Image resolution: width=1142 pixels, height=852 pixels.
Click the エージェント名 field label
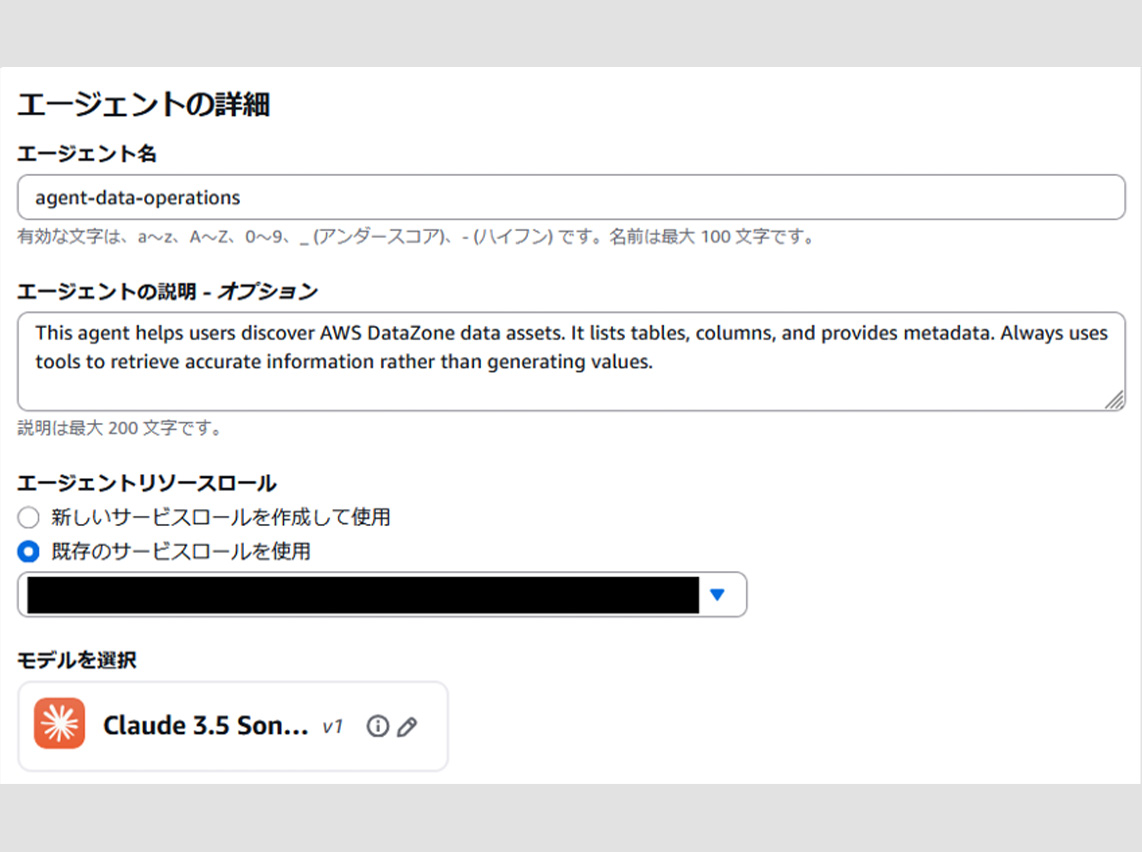[x=87, y=153]
